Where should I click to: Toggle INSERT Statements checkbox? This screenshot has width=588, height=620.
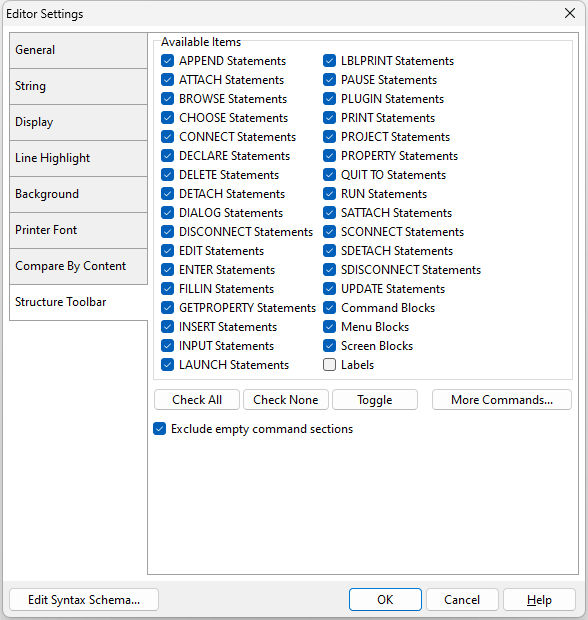[x=167, y=327]
